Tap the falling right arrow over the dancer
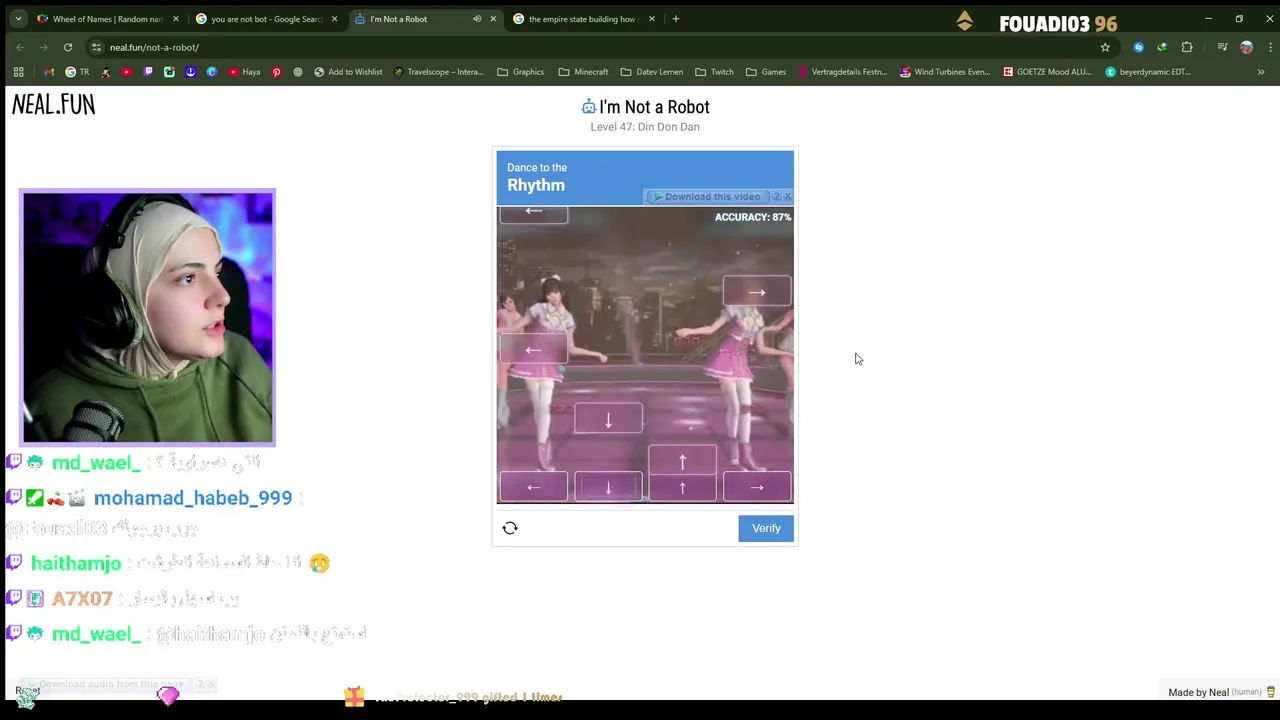 pyautogui.click(x=757, y=292)
